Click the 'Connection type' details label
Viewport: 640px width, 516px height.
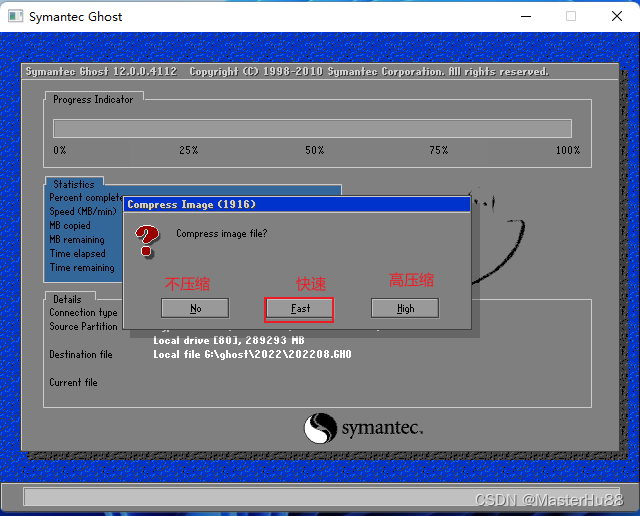(83, 313)
